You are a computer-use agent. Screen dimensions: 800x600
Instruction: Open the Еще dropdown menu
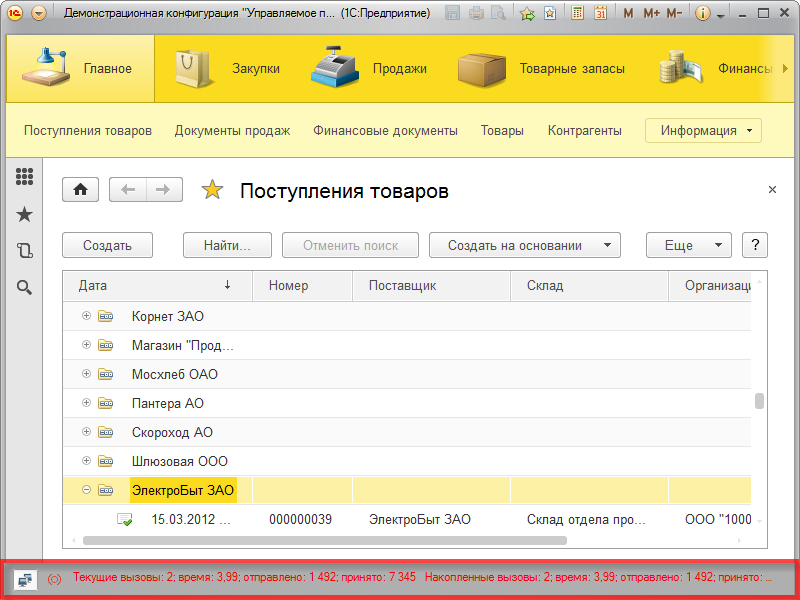[689, 245]
